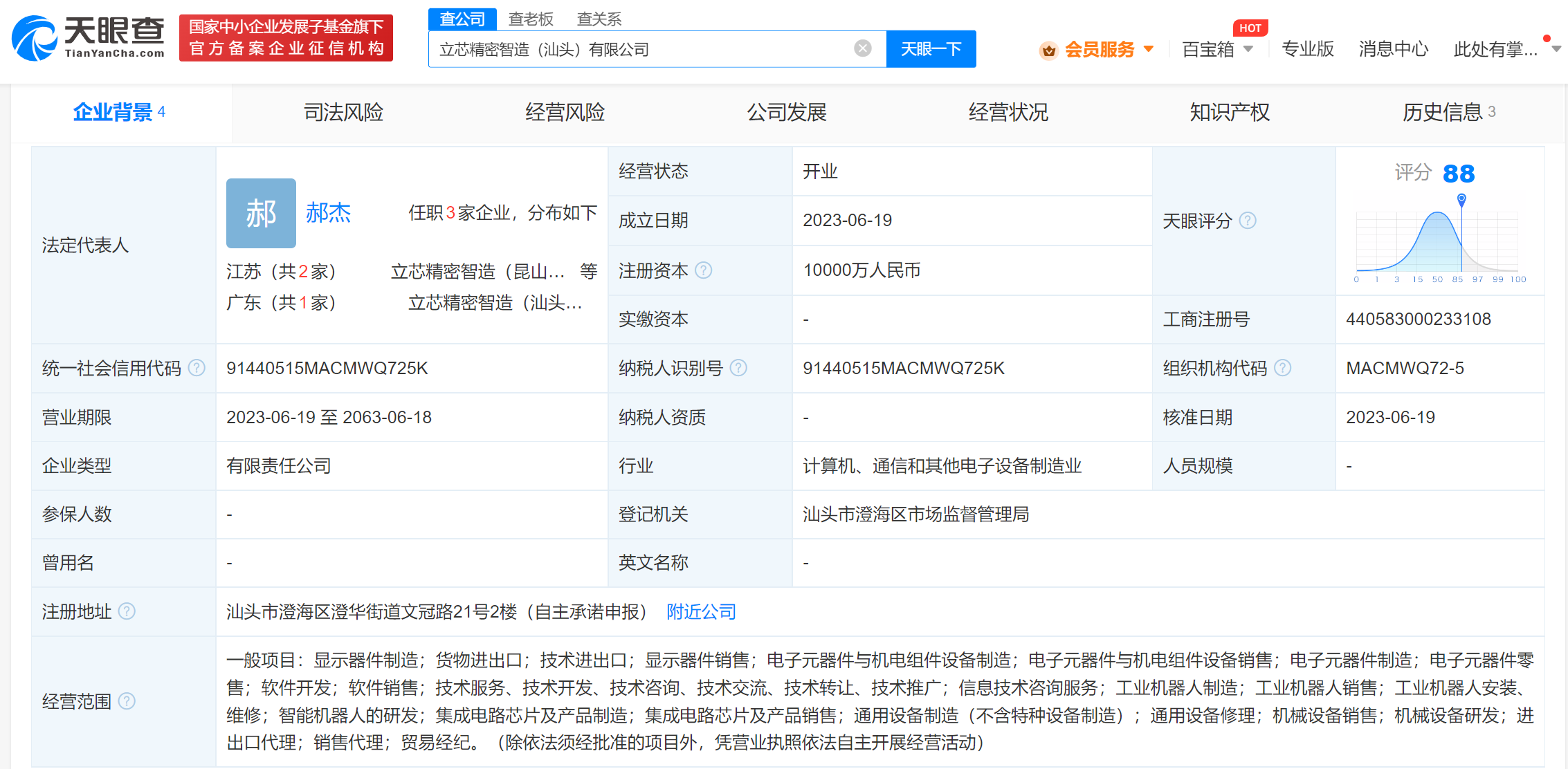Click the 10000万人民币 registered capital value
The image size is (1568, 769).
(862, 270)
